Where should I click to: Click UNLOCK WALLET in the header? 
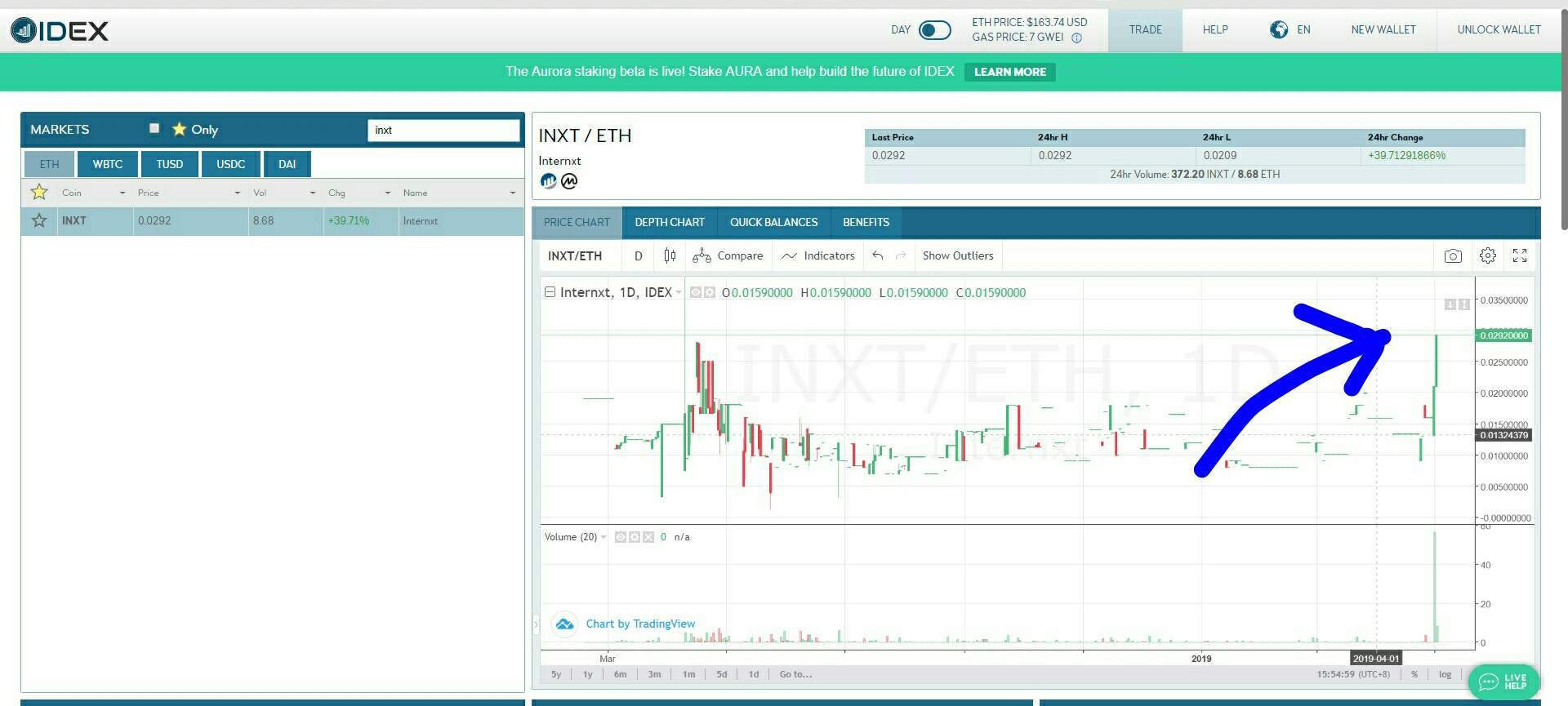click(1499, 30)
